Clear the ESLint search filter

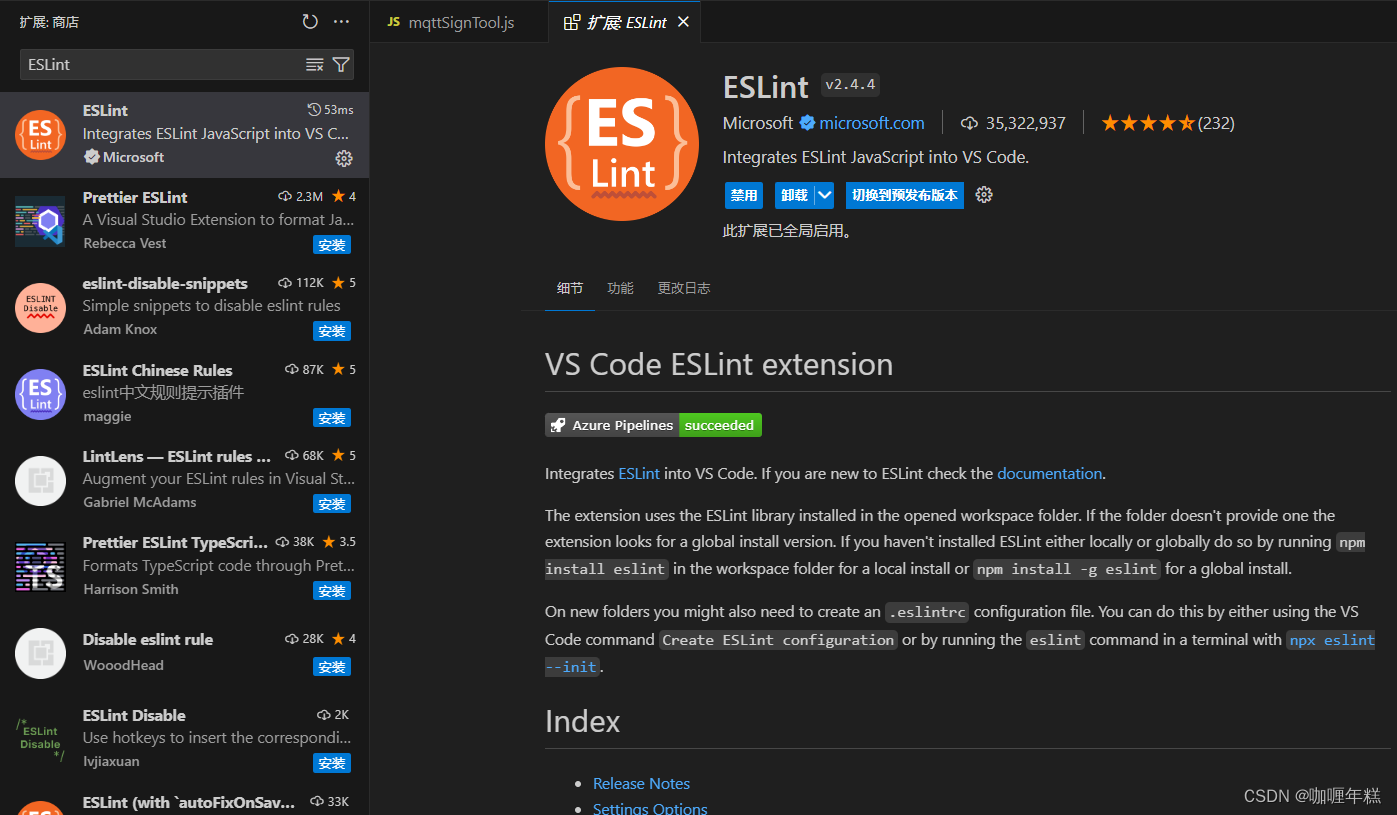316,64
